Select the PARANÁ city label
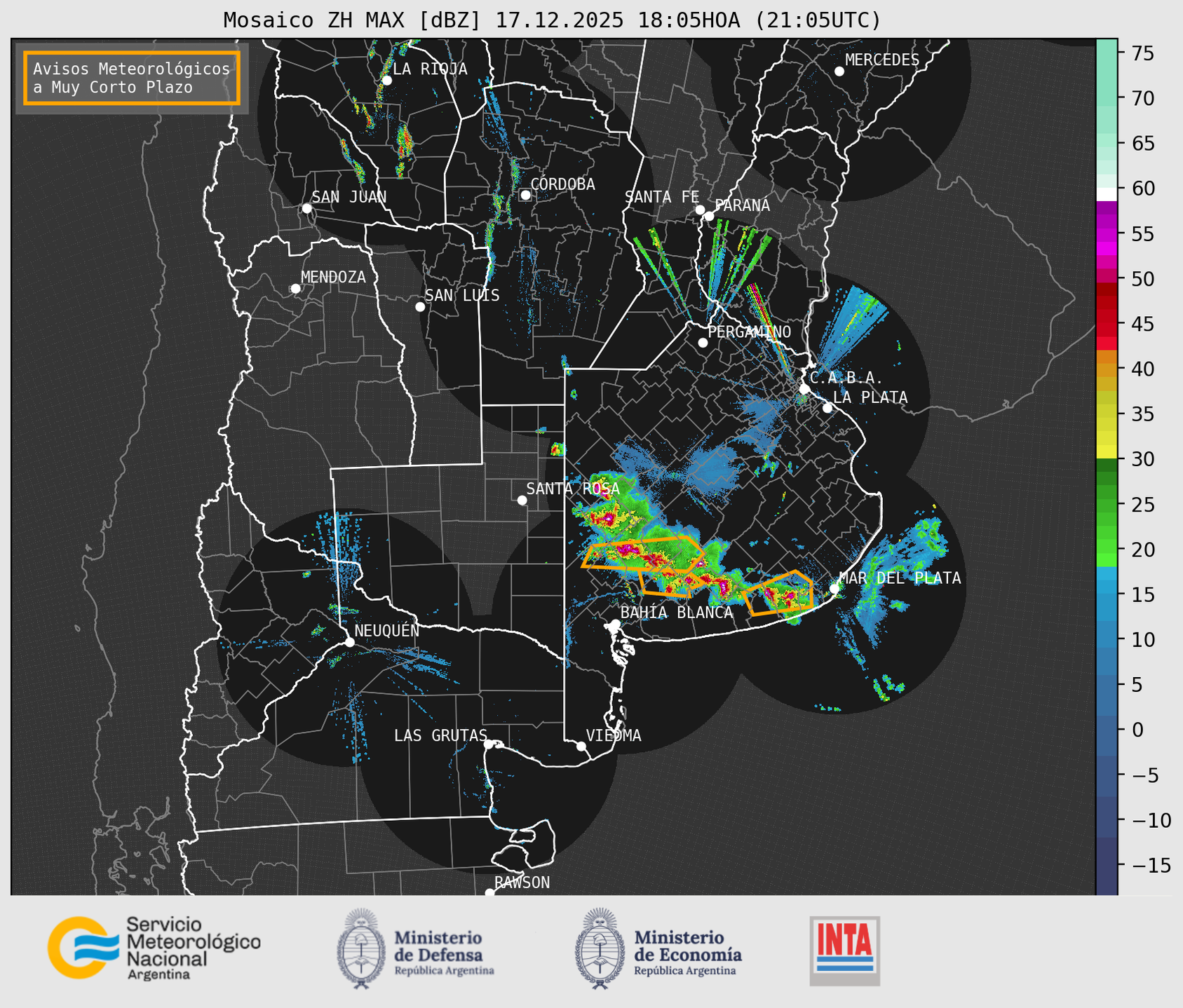Screen dimensions: 1183x1008 click(x=742, y=205)
